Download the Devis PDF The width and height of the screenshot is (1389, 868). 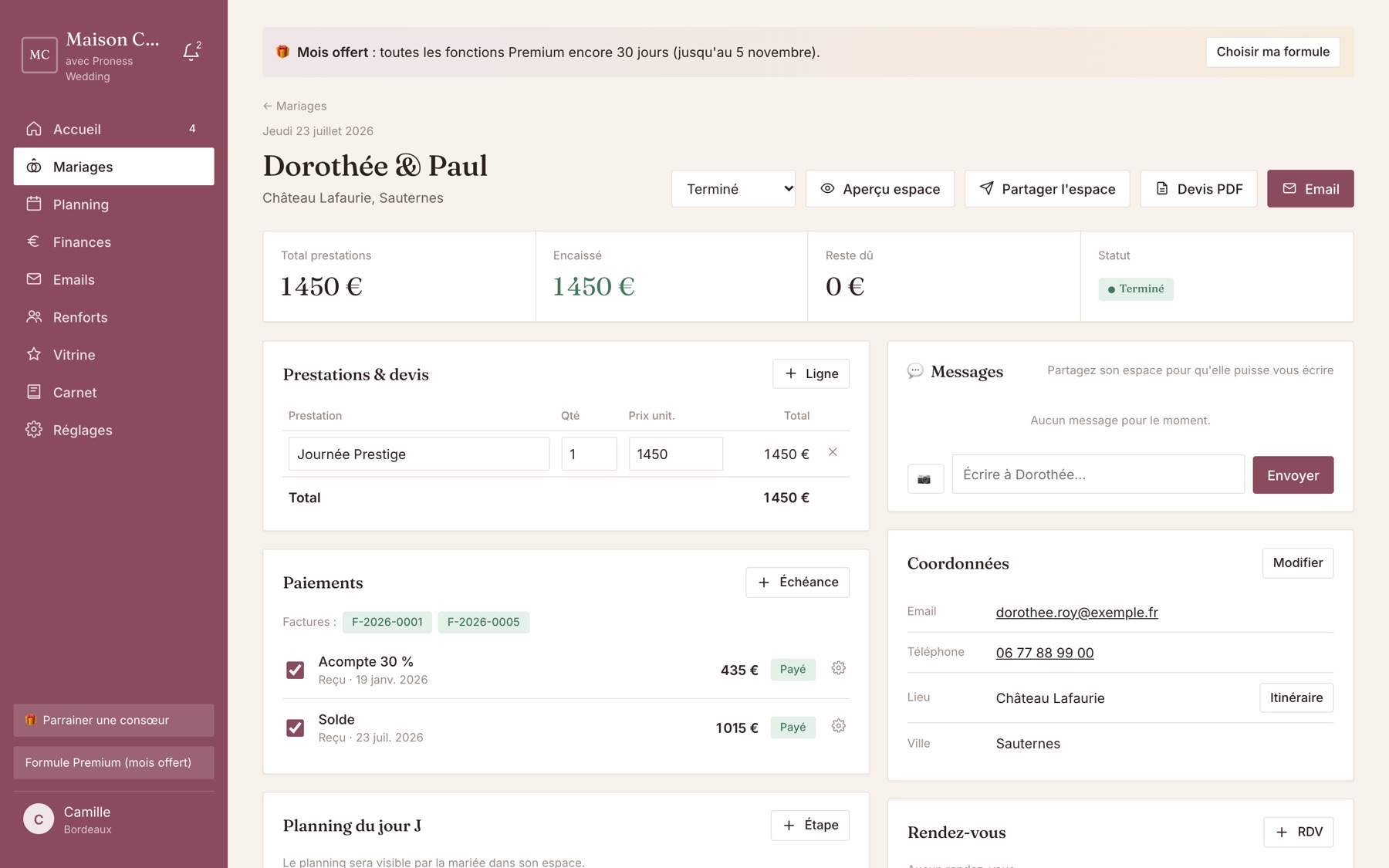click(1198, 189)
